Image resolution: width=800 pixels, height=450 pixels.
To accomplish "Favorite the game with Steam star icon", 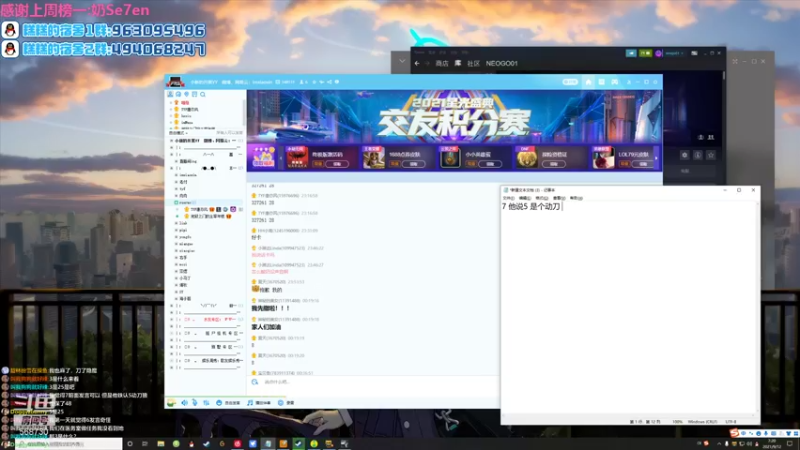I will [x=711, y=155].
